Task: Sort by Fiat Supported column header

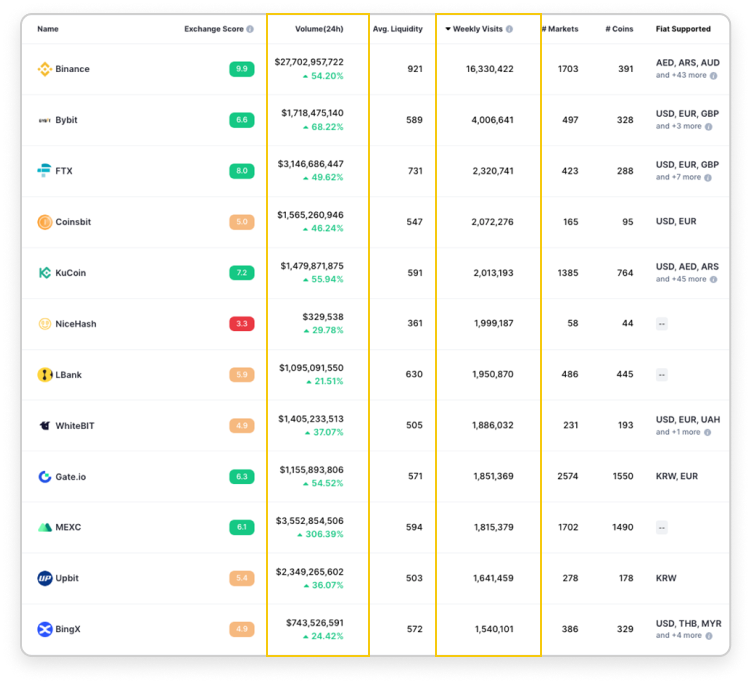Action: coord(683,29)
